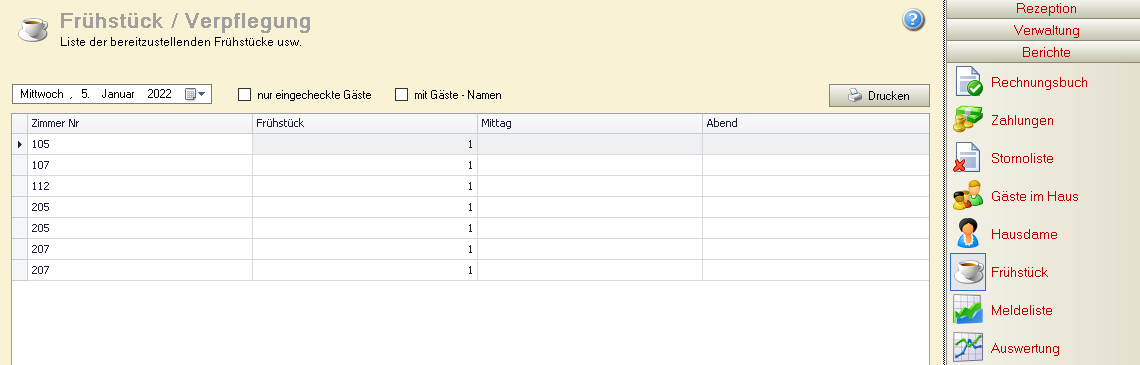Viewport: 1140px width, 365px height.
Task: Select the Frühstück coffee cup sidebar icon
Action: 968,272
